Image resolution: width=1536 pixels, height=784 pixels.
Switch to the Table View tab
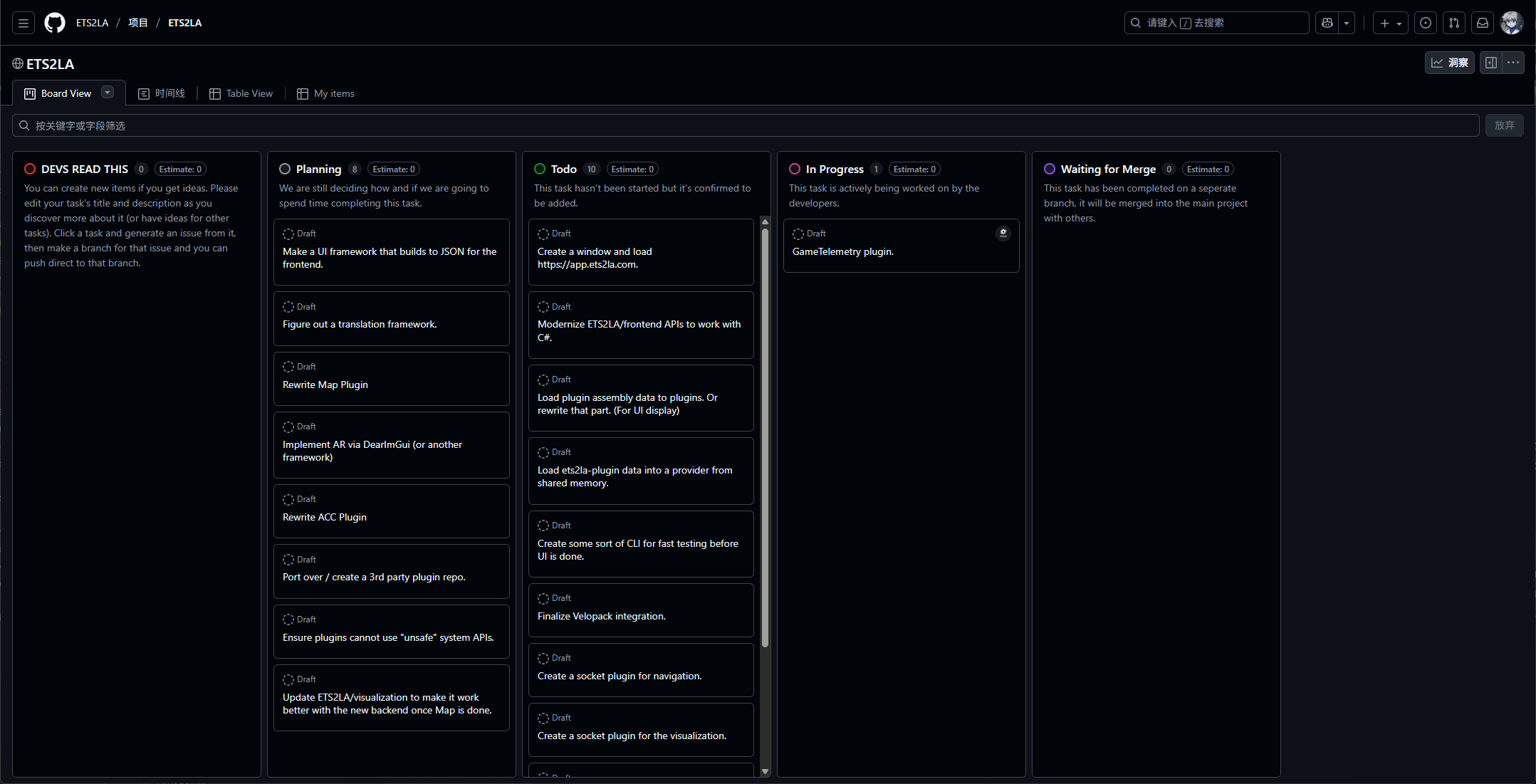click(x=241, y=93)
